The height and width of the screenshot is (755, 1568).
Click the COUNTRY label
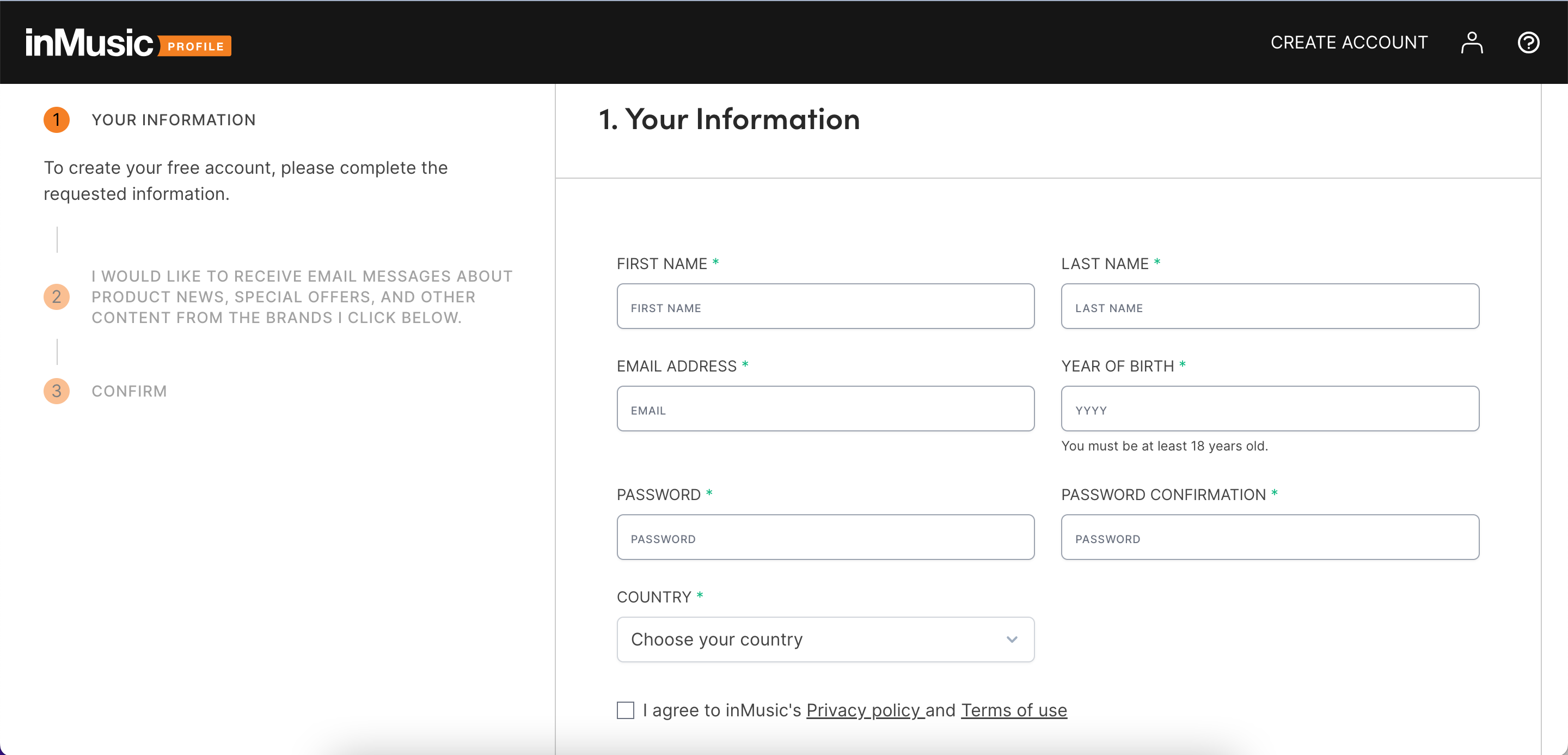click(x=654, y=596)
